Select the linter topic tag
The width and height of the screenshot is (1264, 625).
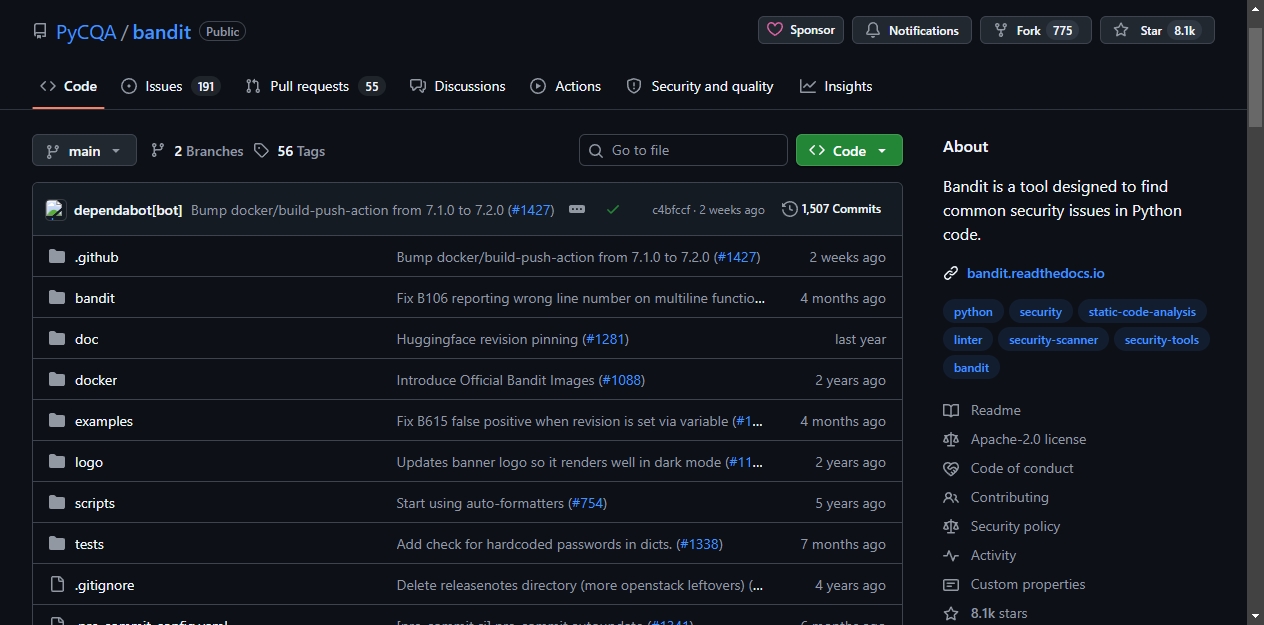(968, 340)
